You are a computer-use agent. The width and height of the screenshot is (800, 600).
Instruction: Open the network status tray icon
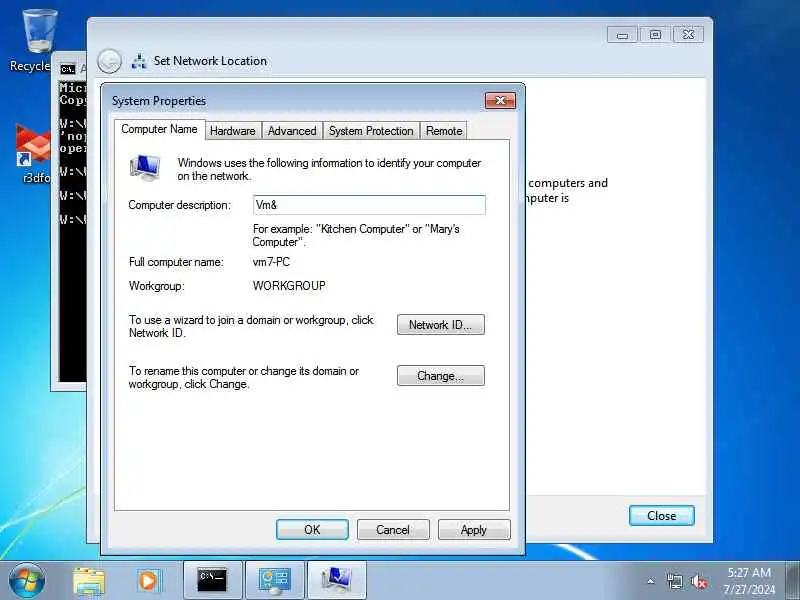coord(674,581)
